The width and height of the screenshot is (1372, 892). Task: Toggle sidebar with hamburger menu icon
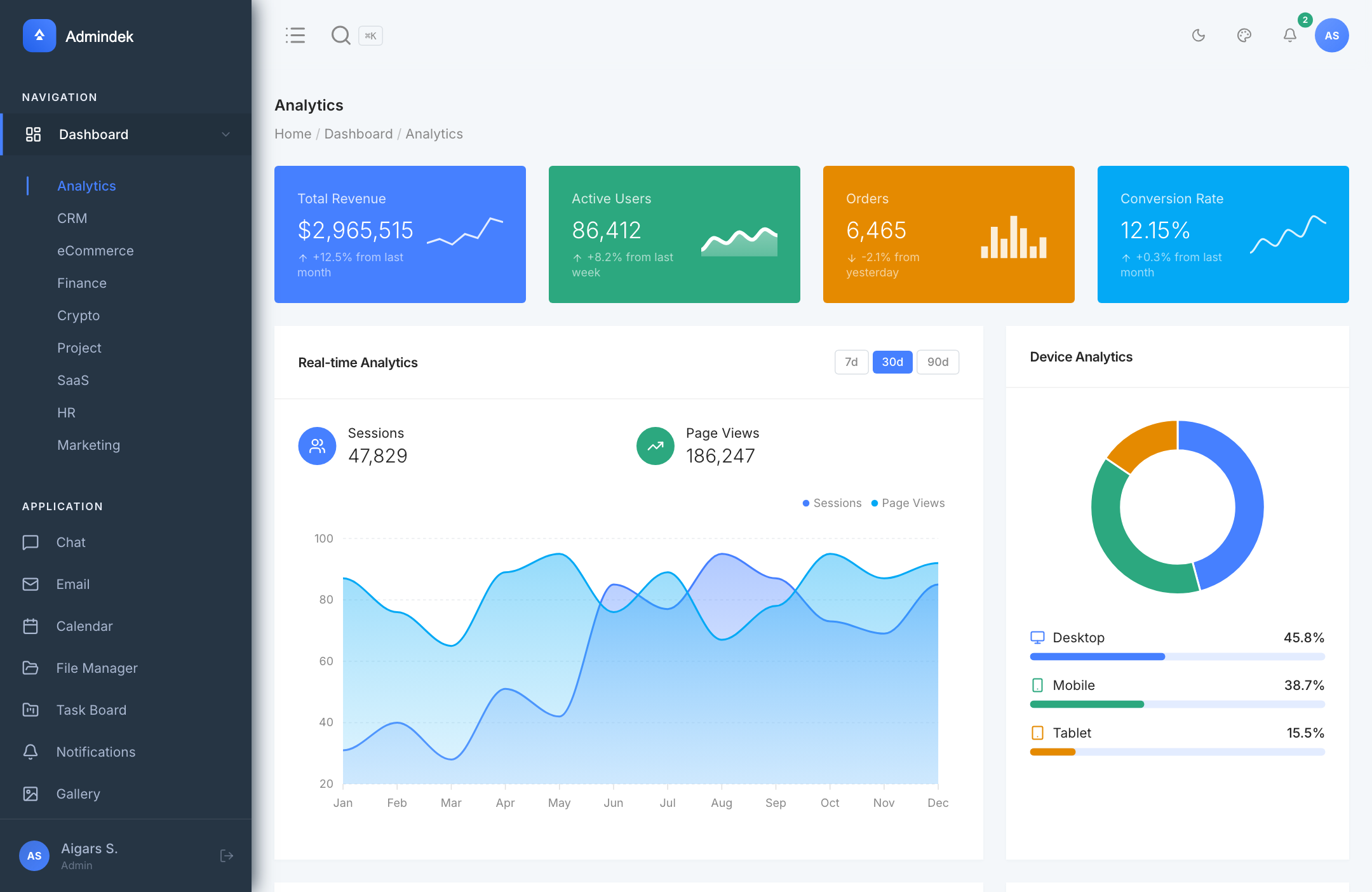tap(295, 36)
